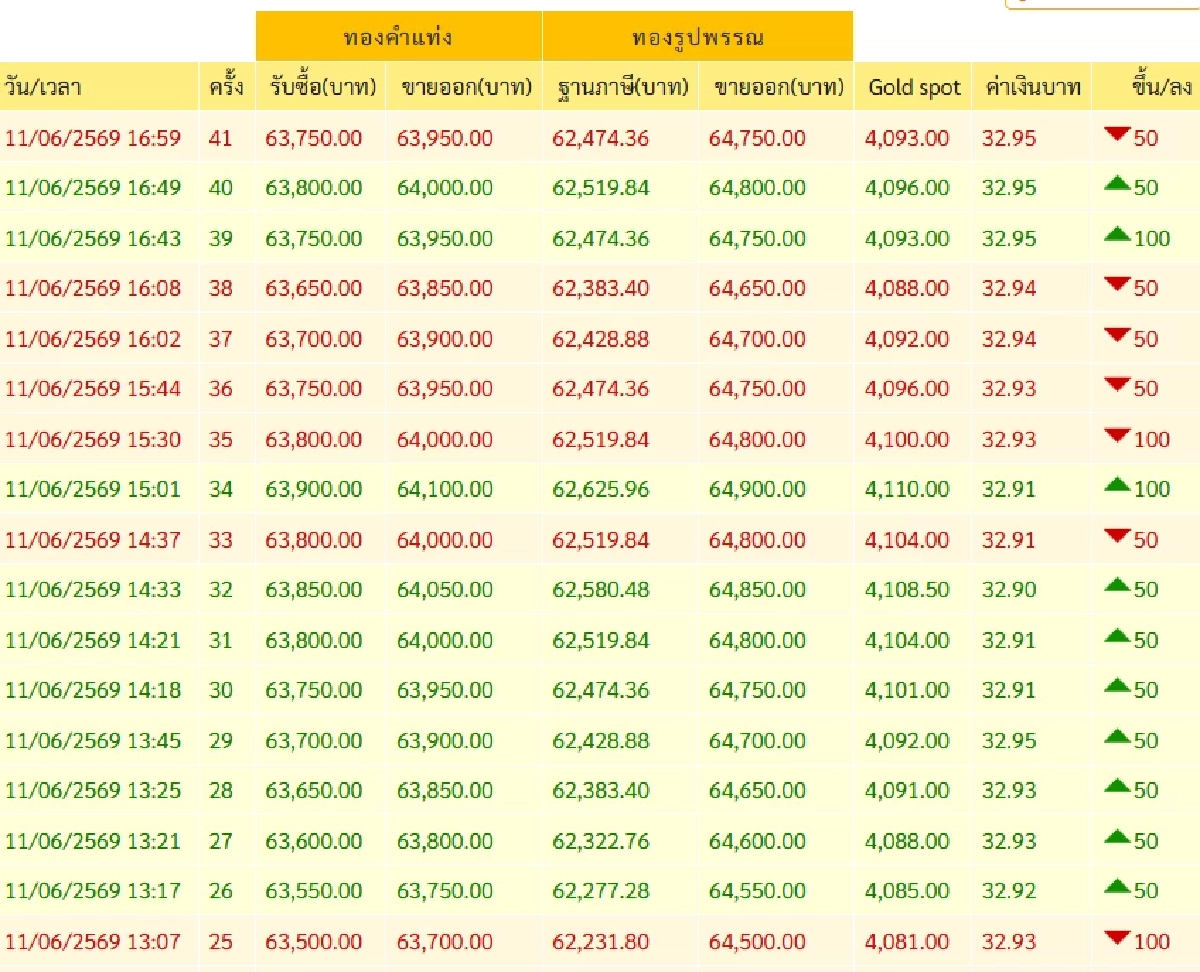This screenshot has height=972, width=1200.
Task: Click the green up arrow in row 30
Action: (1117, 686)
